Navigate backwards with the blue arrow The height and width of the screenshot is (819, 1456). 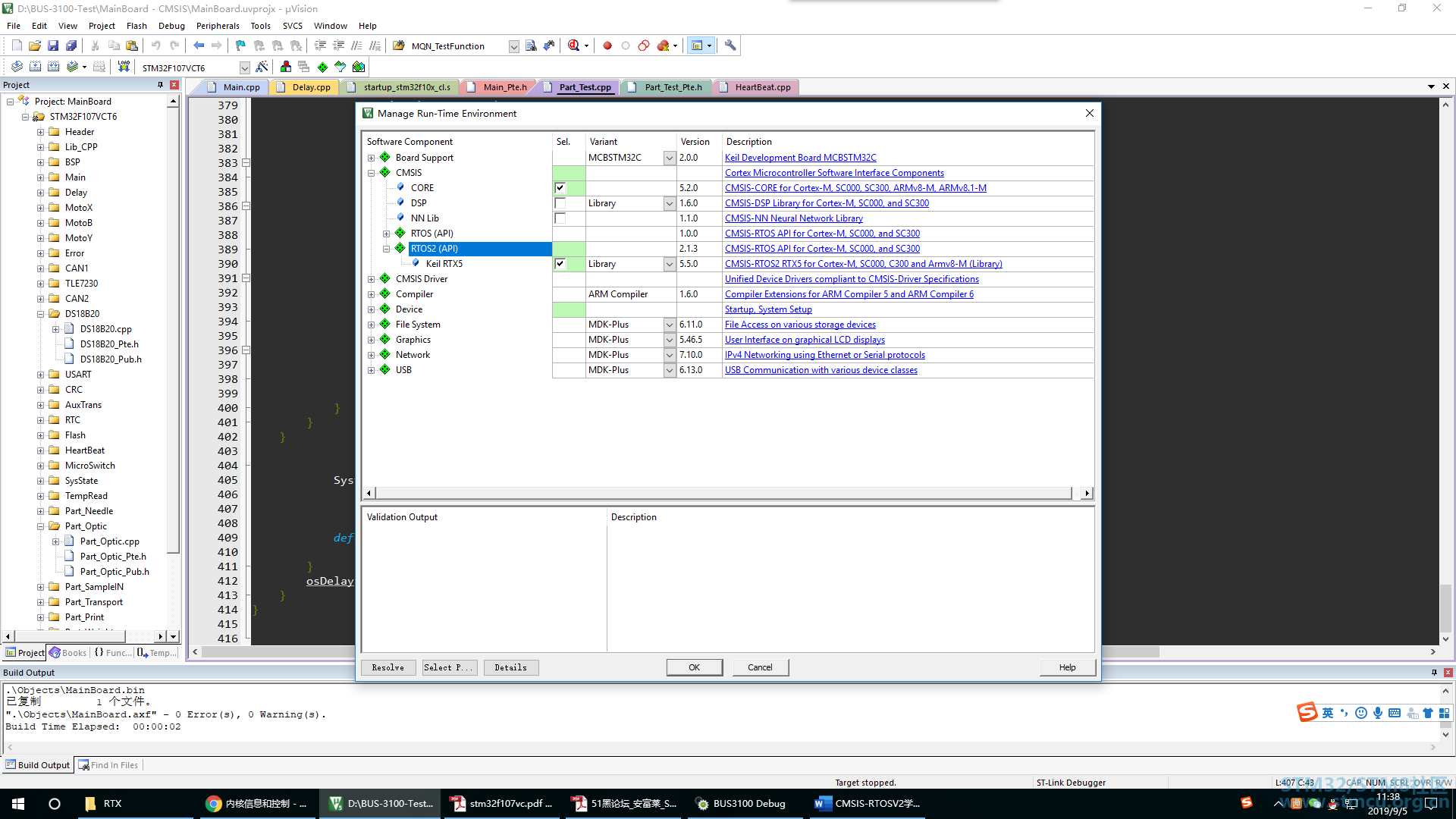199,45
